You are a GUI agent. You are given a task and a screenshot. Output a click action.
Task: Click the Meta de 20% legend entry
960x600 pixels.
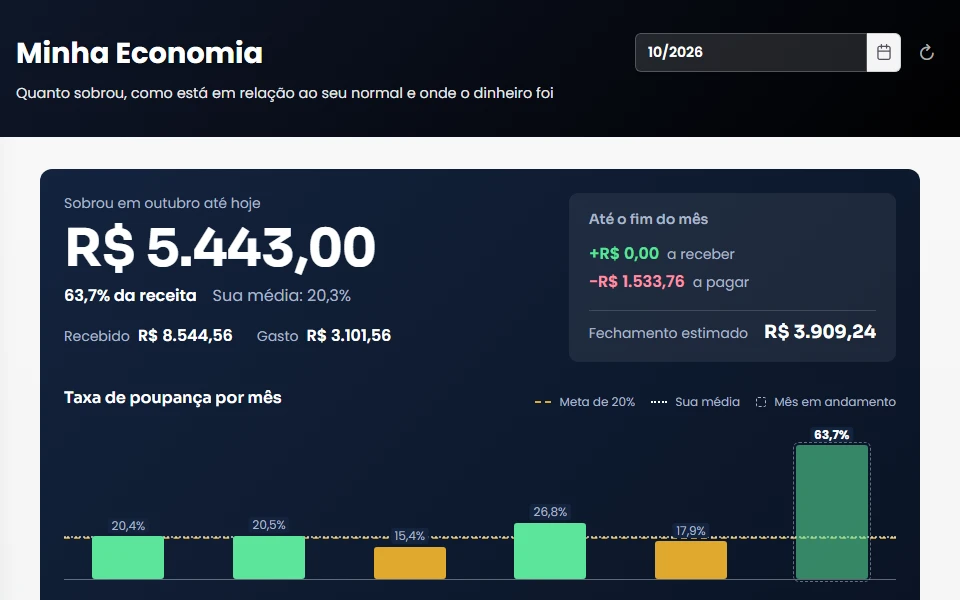tap(585, 402)
